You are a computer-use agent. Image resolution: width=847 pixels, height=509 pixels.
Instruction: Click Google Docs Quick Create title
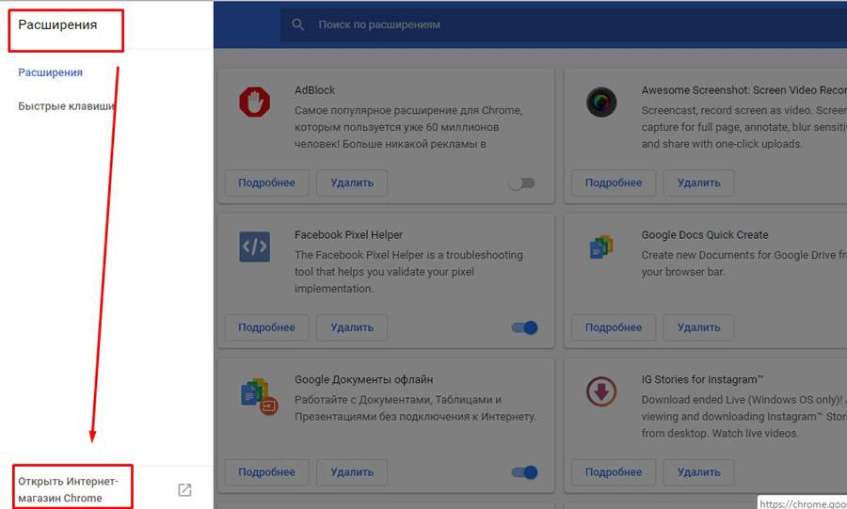click(x=704, y=235)
